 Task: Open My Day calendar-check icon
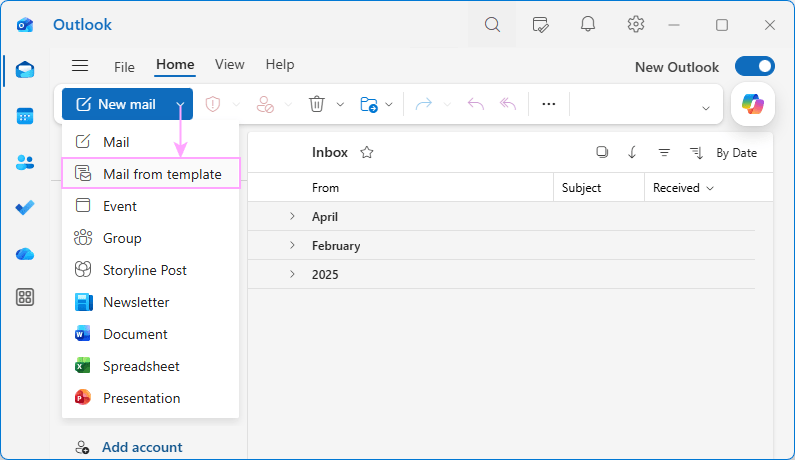(x=540, y=24)
